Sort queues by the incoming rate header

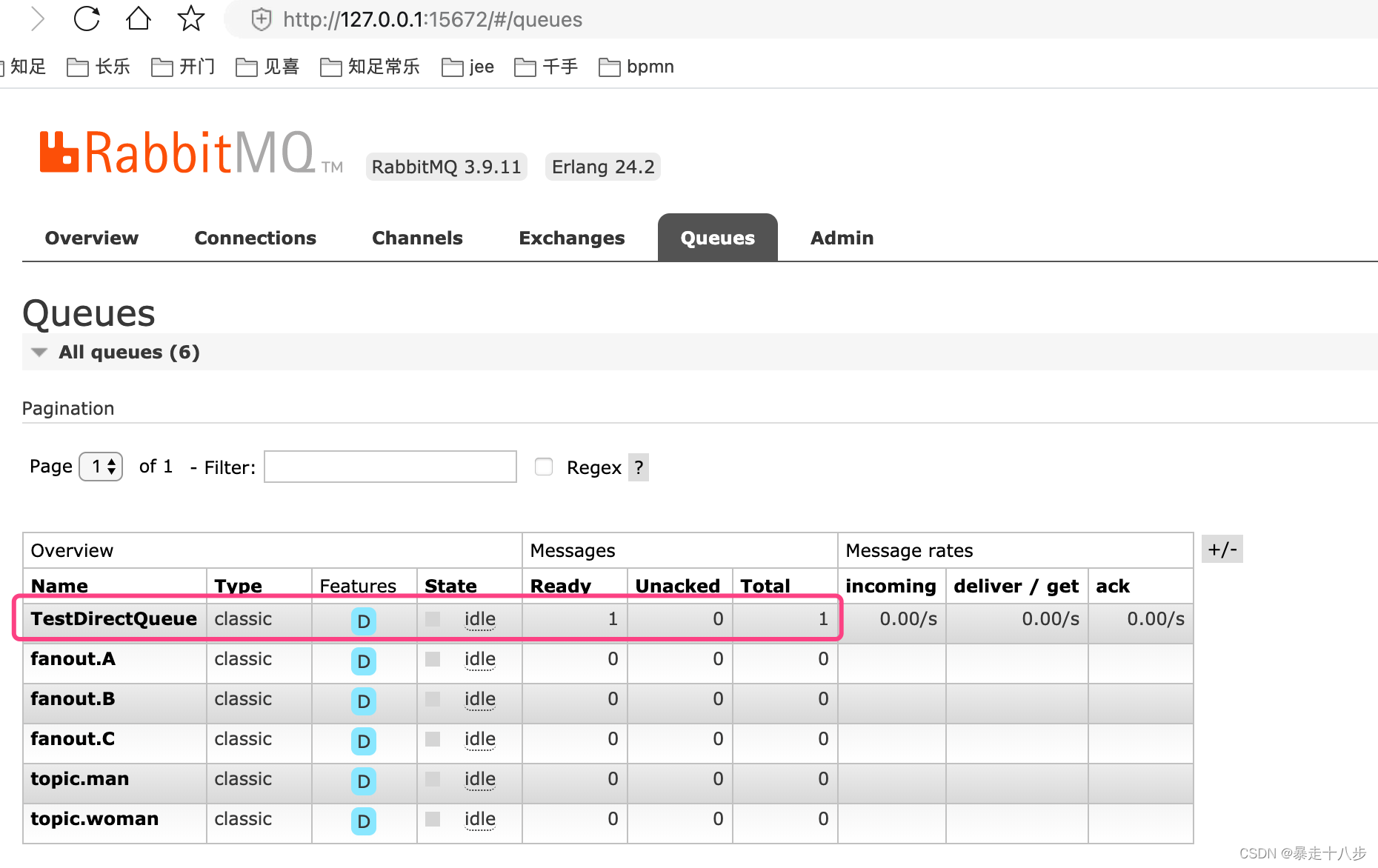coord(891,586)
